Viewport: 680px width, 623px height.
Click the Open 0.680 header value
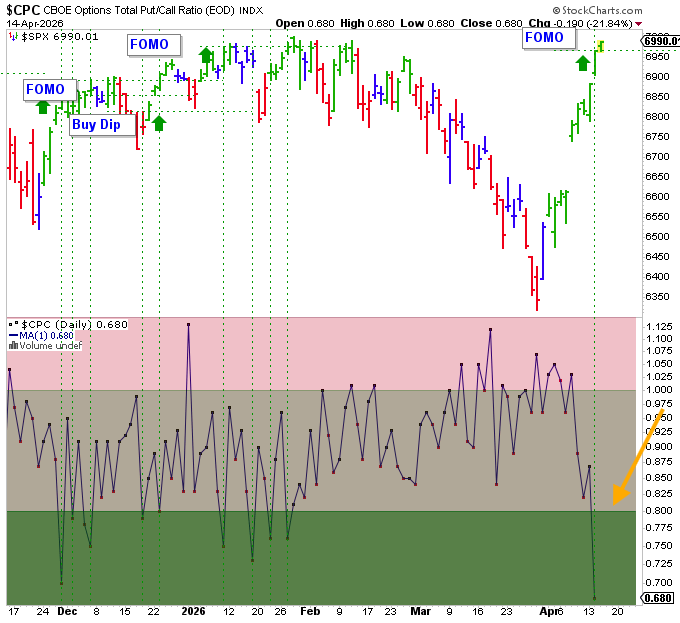[305, 23]
